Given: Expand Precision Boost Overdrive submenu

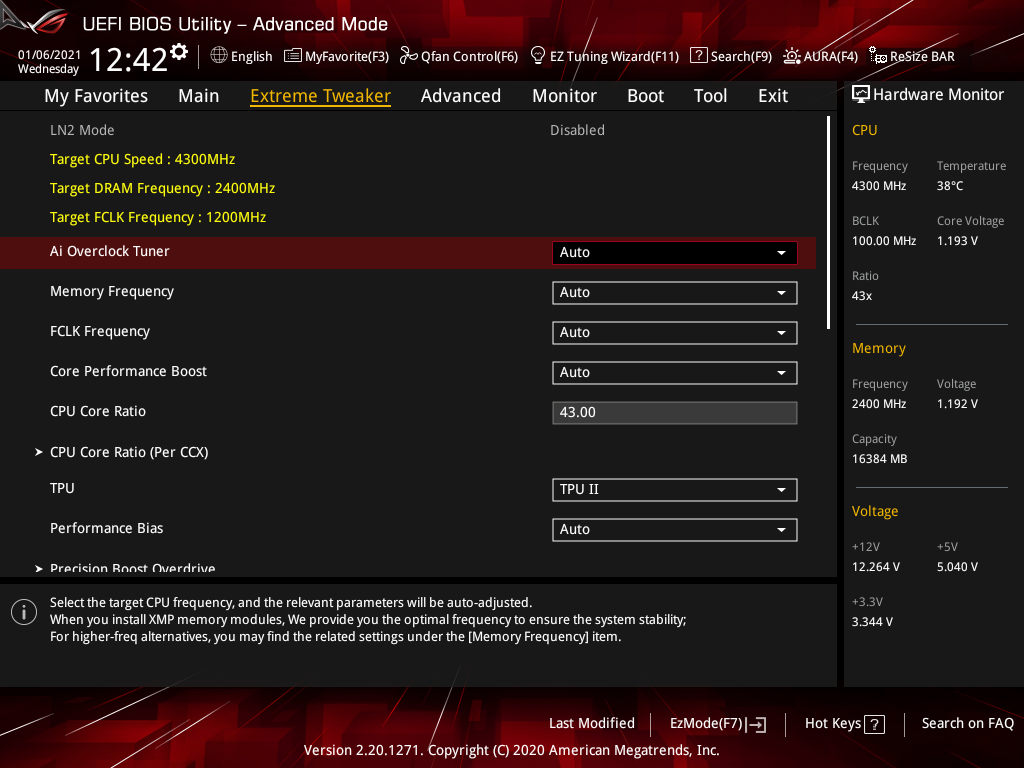Looking at the screenshot, I should [x=132, y=568].
